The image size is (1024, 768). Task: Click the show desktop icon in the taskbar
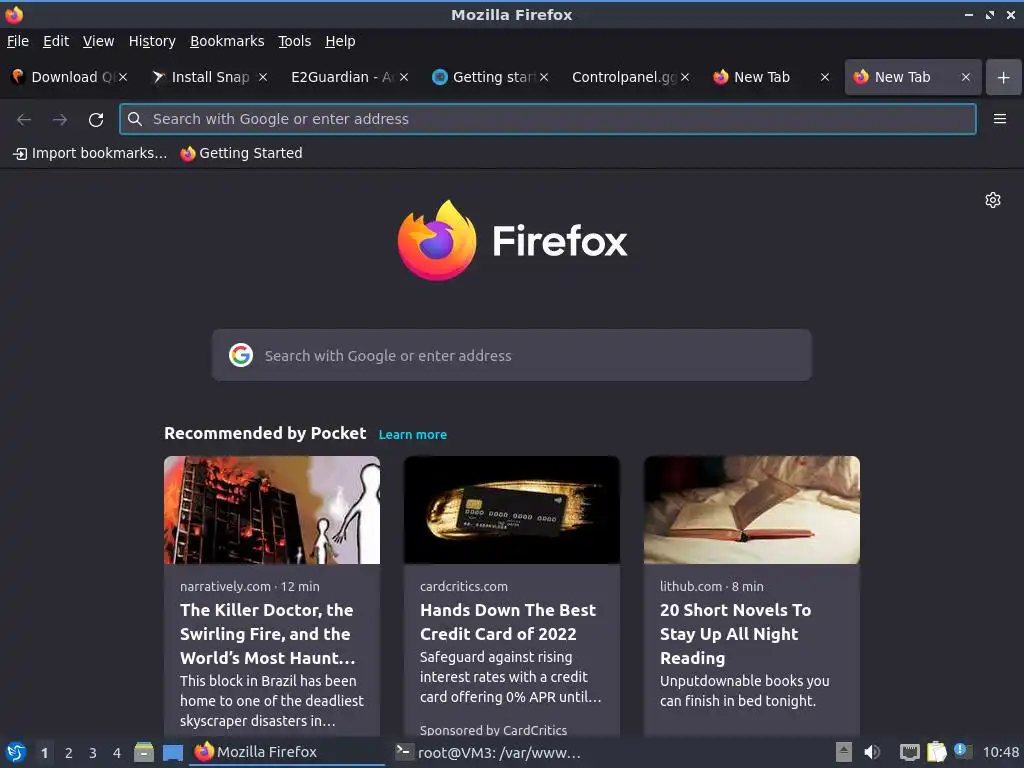click(172, 752)
